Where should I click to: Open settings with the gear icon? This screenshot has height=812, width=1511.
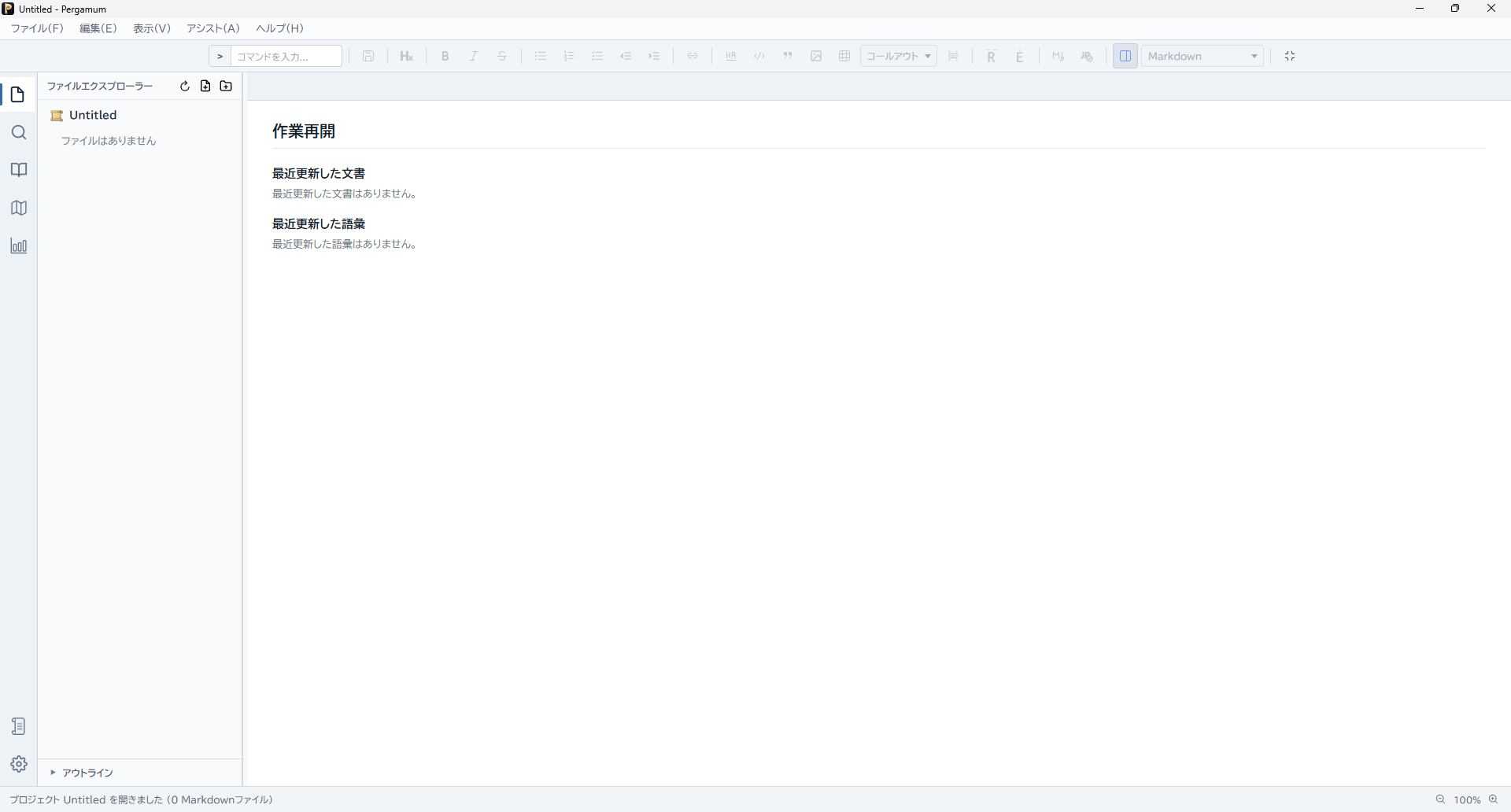[x=19, y=764]
